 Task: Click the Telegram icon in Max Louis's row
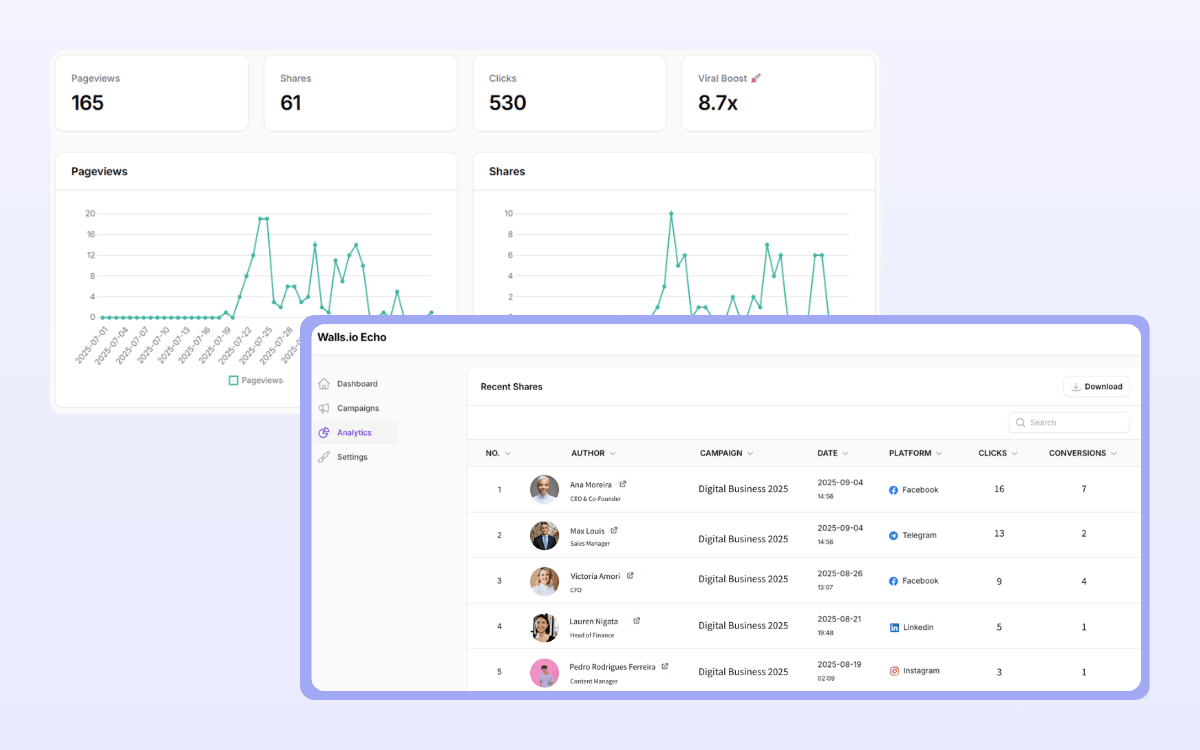894,535
